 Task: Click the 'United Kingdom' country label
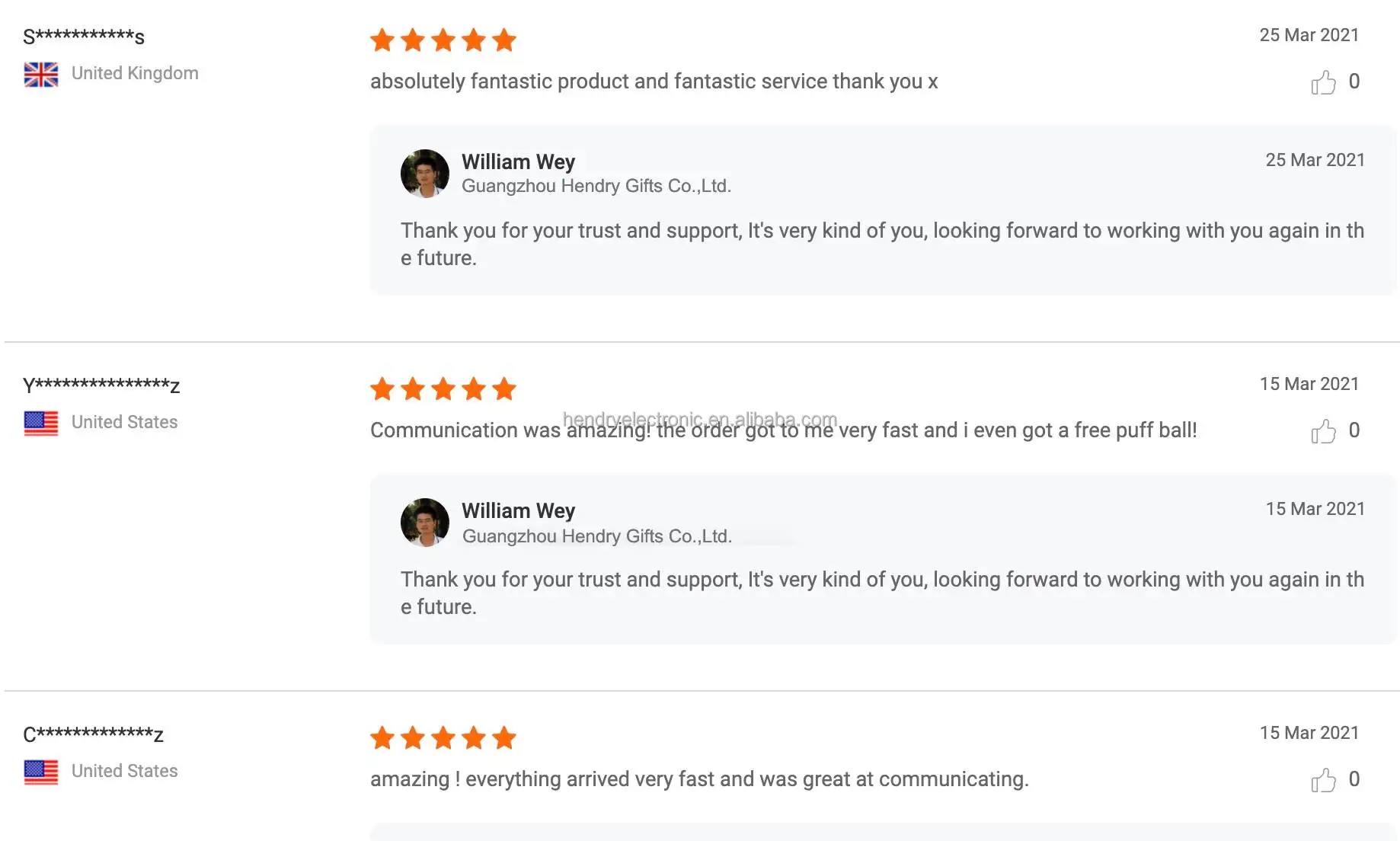(x=135, y=73)
